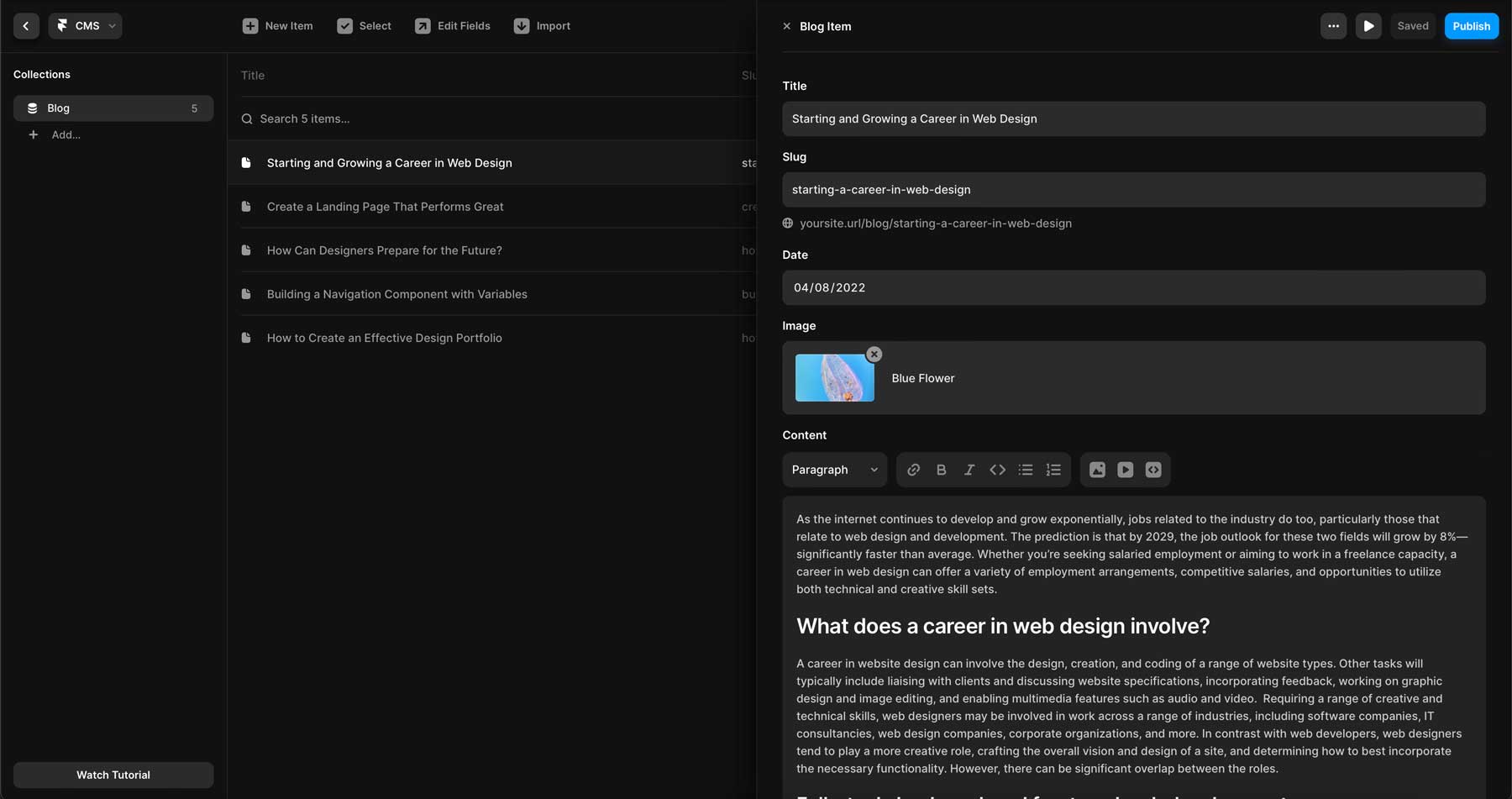The width and height of the screenshot is (1512, 799).
Task: Open the Paragraph style dropdown
Action: pyautogui.click(x=833, y=470)
